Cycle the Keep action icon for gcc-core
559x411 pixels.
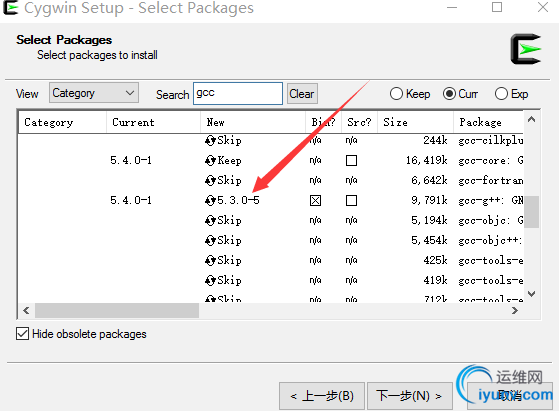(210, 161)
